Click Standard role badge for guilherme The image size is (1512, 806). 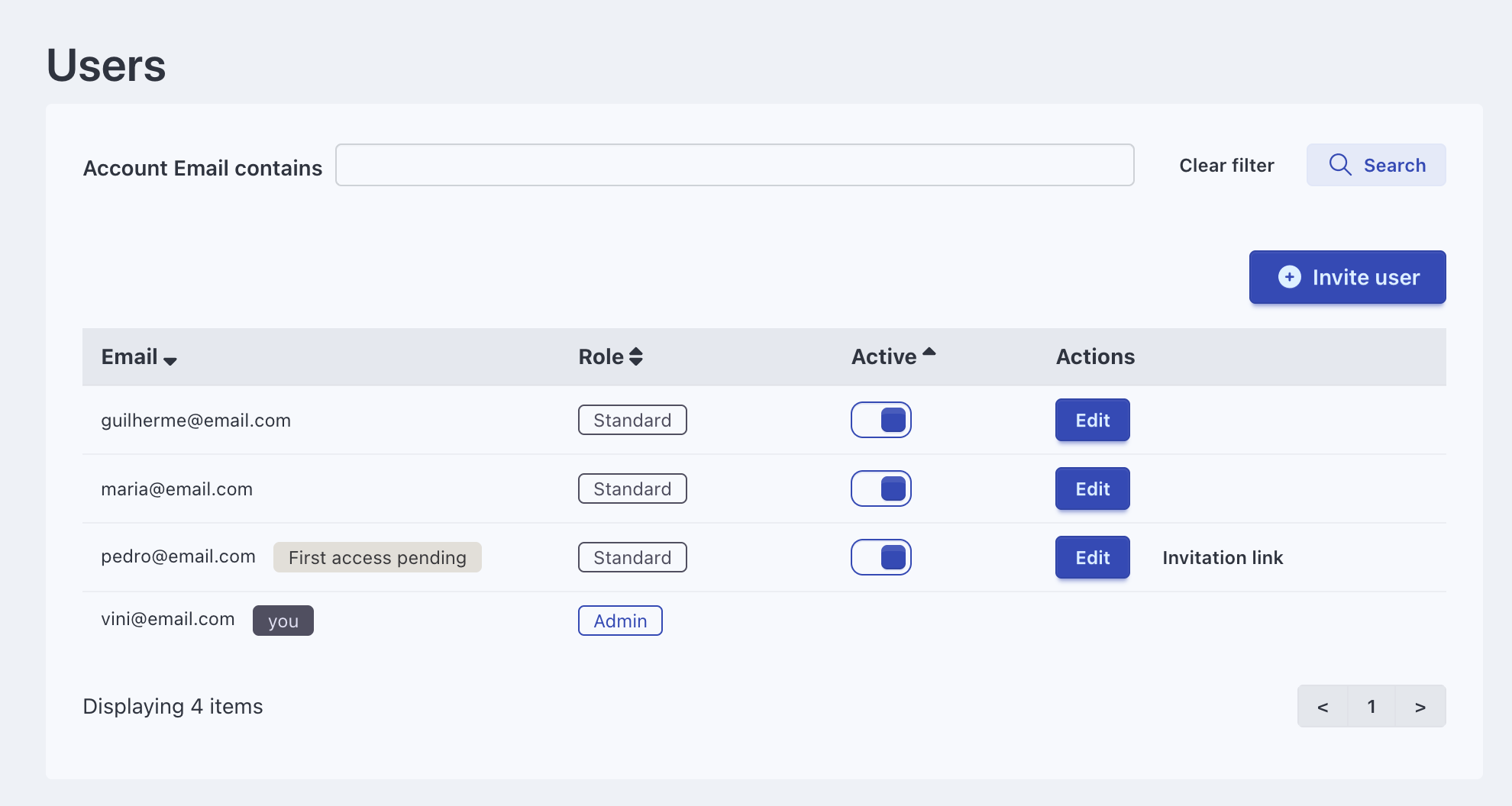pyautogui.click(x=632, y=420)
